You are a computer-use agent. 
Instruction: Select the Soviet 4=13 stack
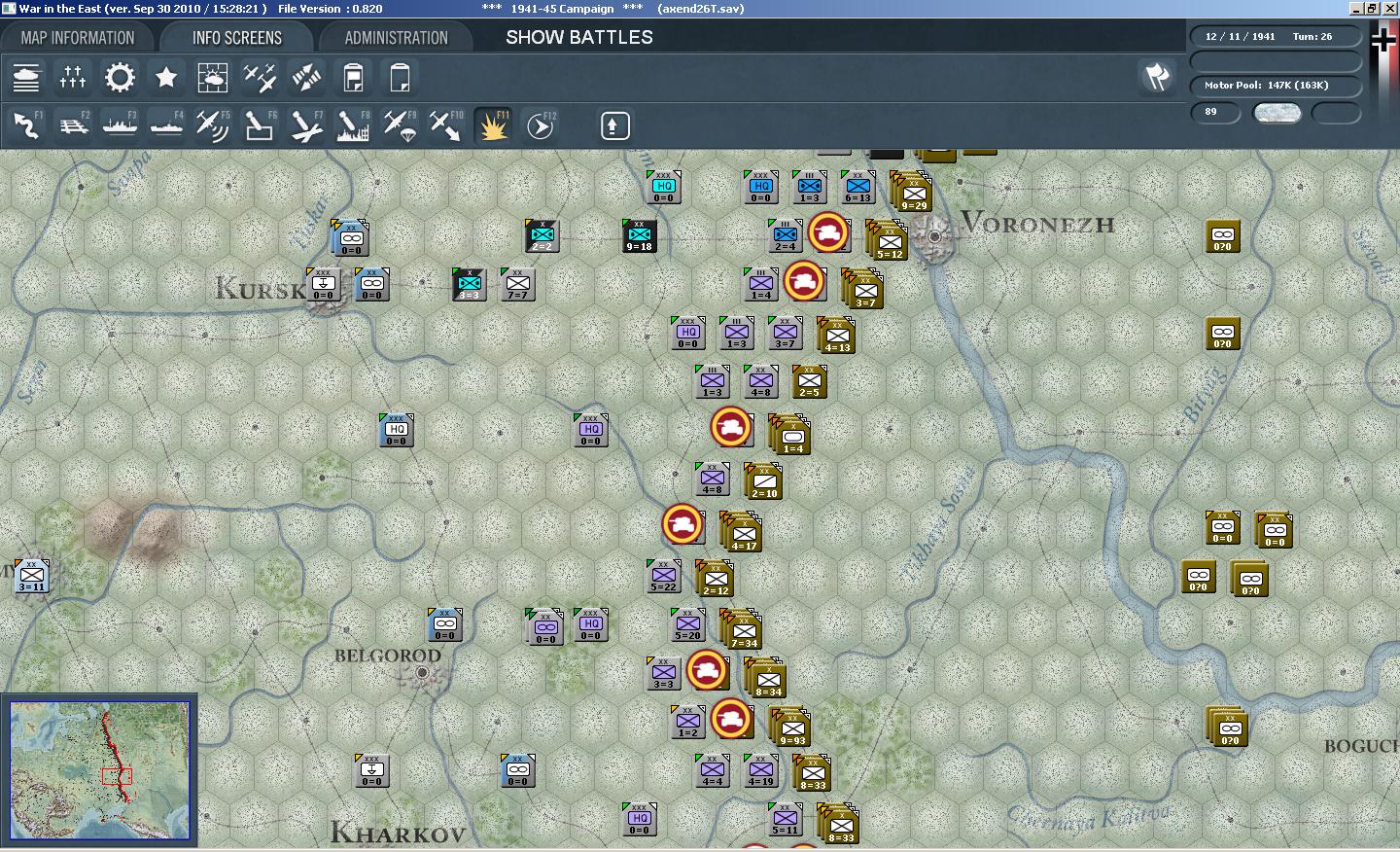836,336
